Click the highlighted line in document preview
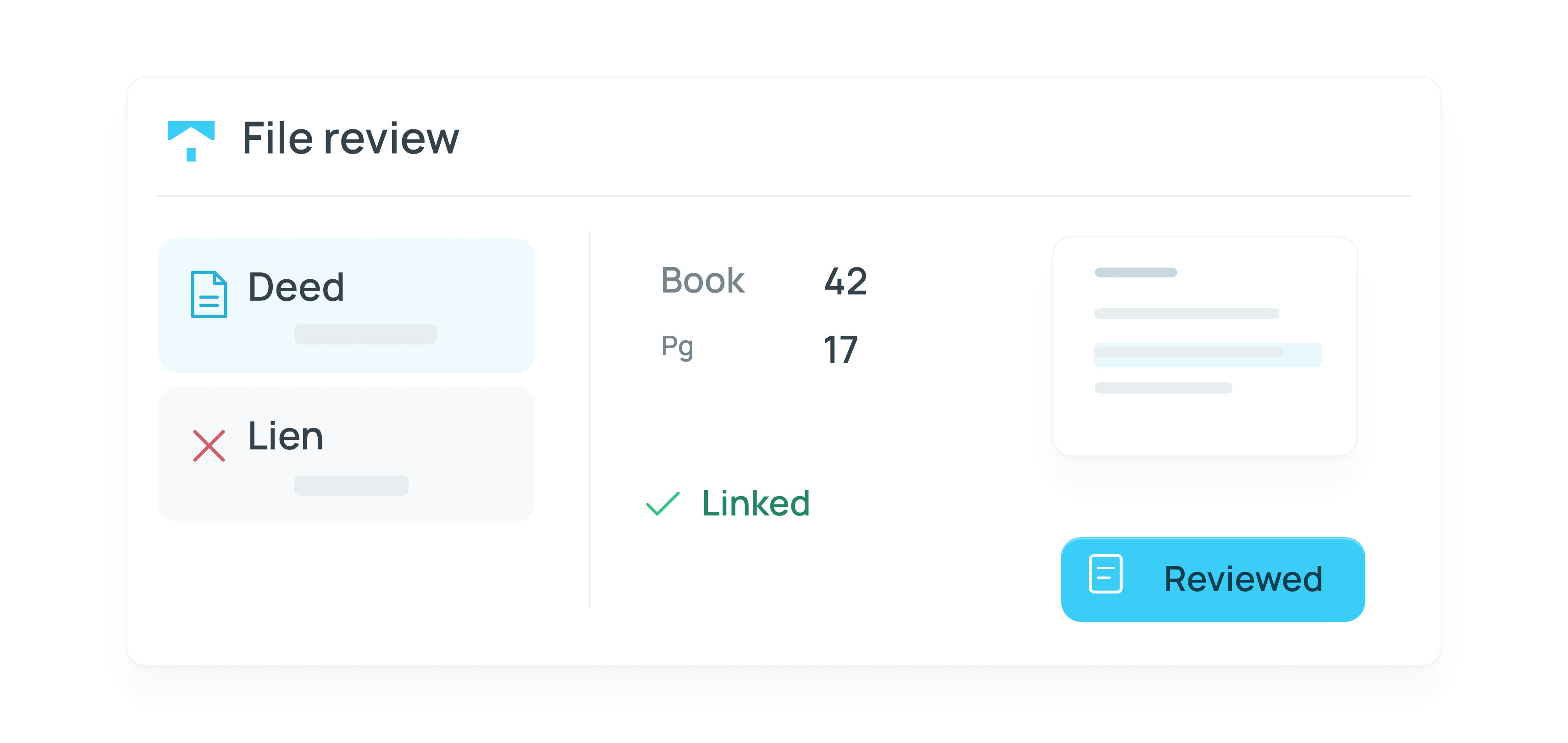The image size is (1568, 743). click(1207, 355)
